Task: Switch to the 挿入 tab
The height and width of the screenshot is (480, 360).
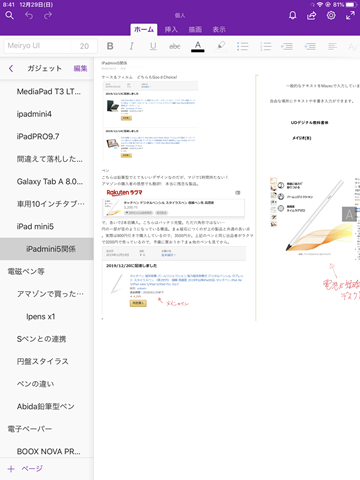Action: tap(171, 29)
